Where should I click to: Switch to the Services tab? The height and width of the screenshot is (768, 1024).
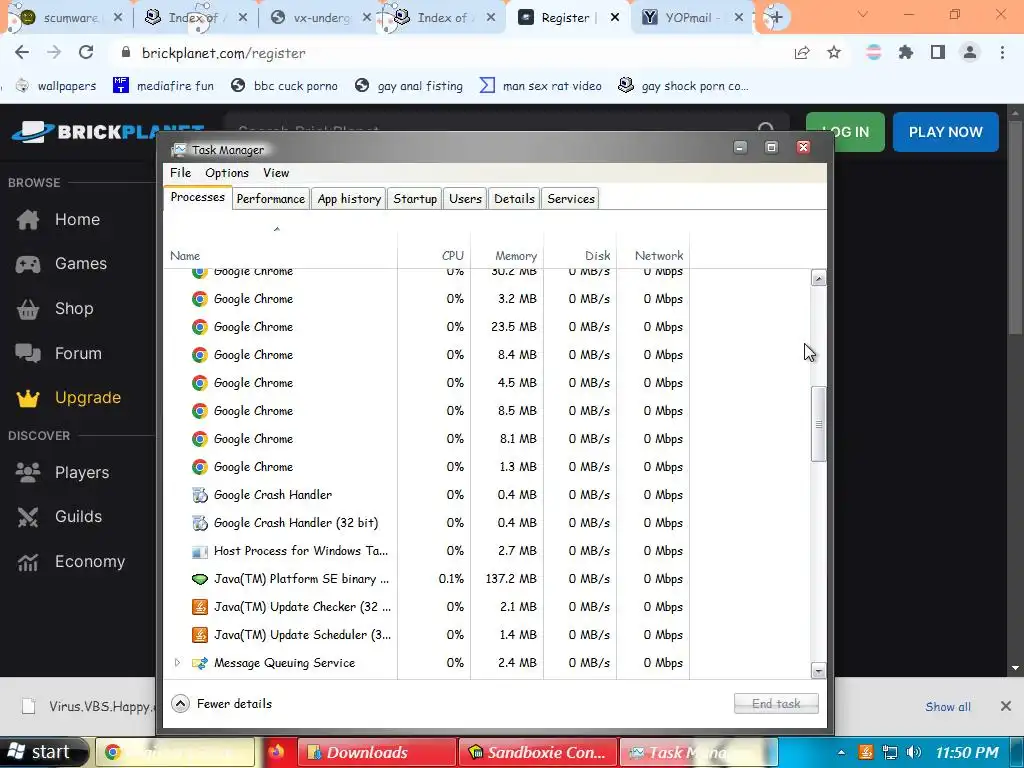pyautogui.click(x=571, y=199)
